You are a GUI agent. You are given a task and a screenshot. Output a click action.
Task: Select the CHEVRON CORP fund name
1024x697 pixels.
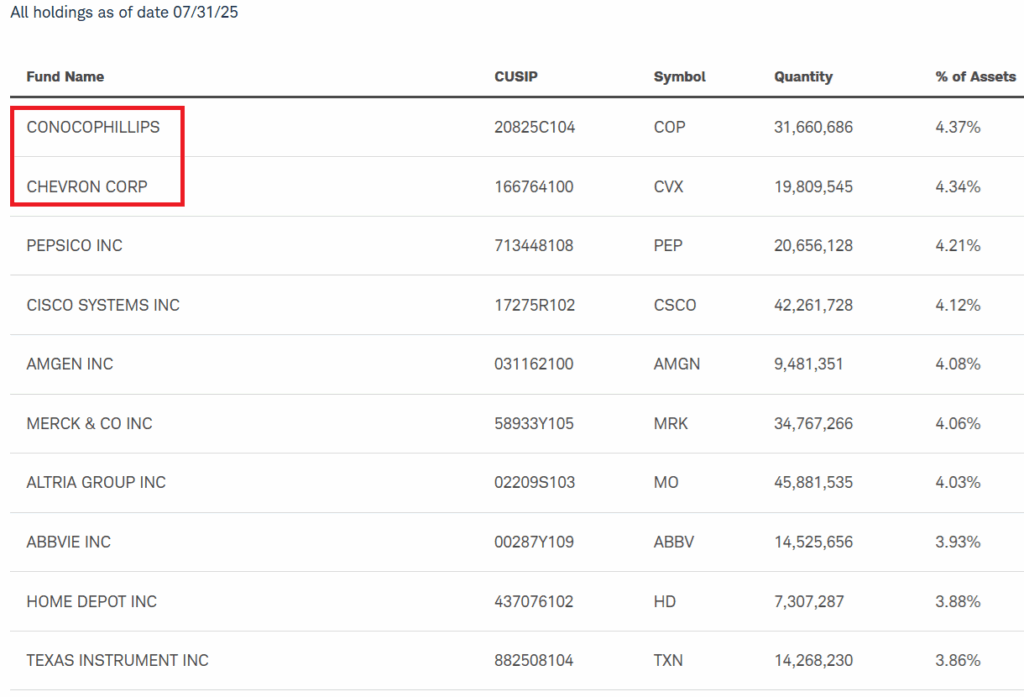coord(87,187)
